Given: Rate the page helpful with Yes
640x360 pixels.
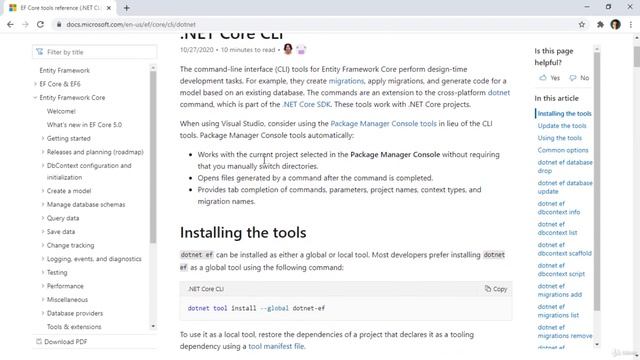Looking at the screenshot, I should (549, 78).
